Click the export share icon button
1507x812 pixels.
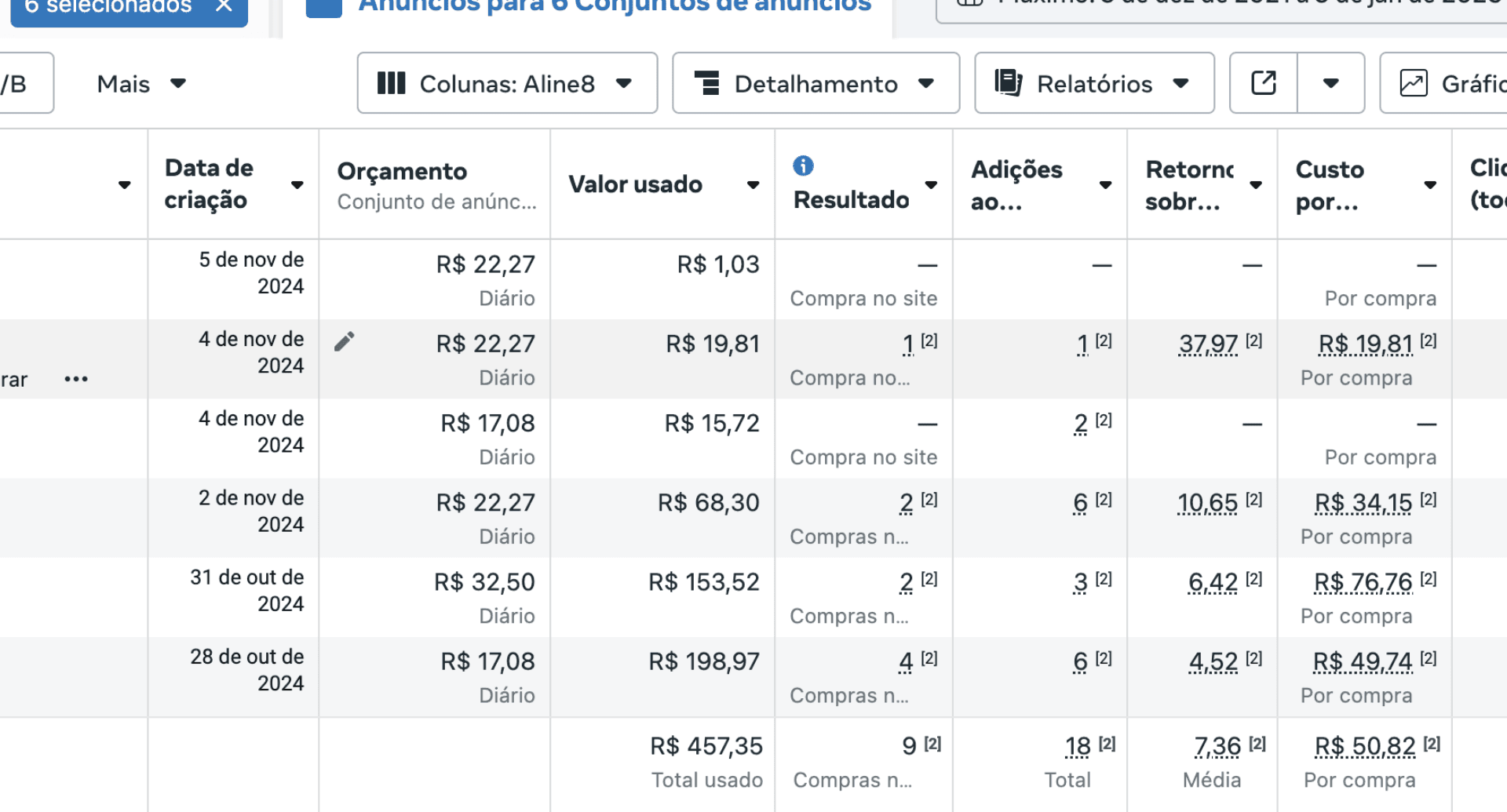[1263, 83]
